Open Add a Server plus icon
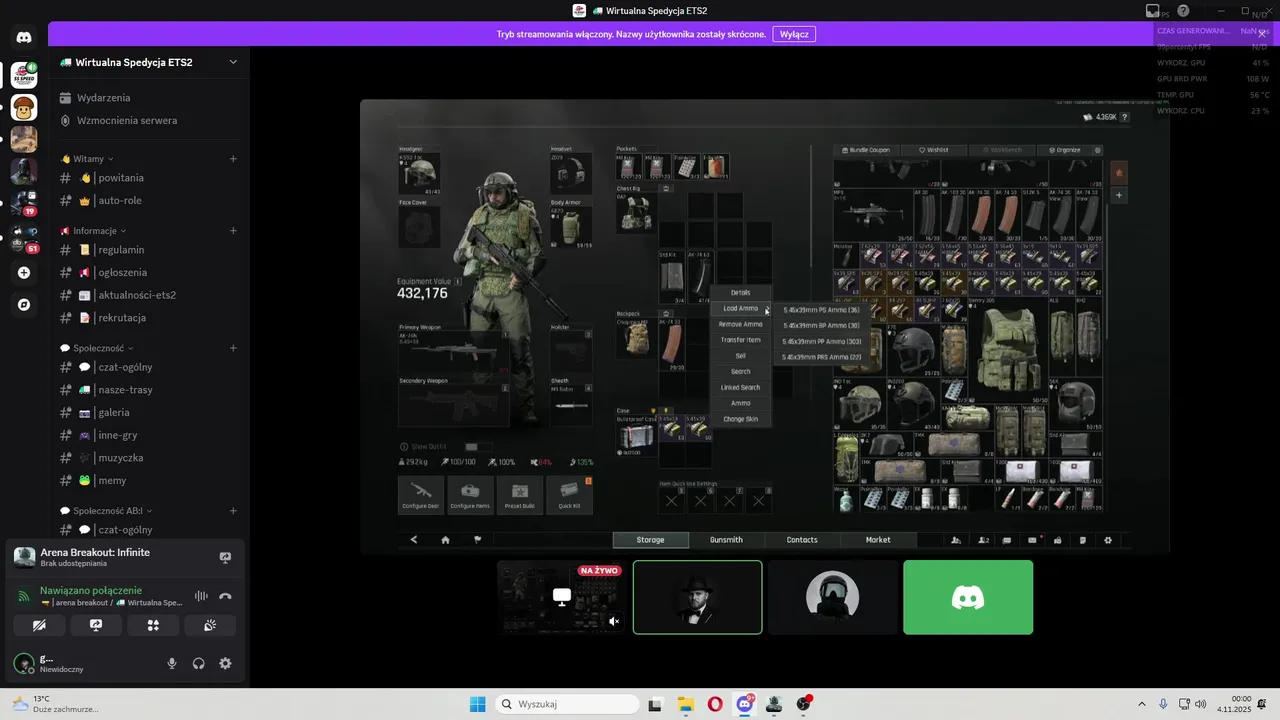The image size is (1280, 720). point(24,273)
